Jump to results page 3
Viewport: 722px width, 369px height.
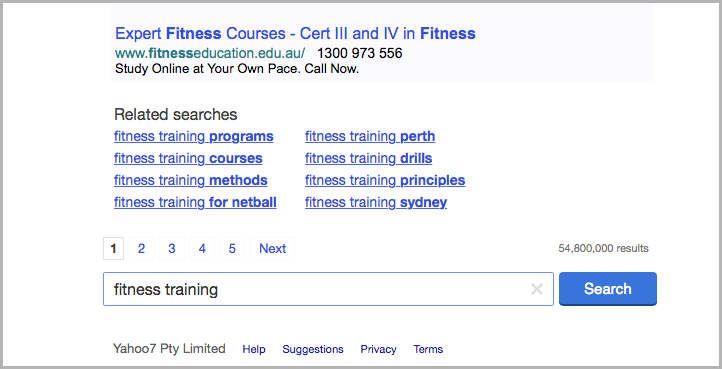[x=172, y=249]
